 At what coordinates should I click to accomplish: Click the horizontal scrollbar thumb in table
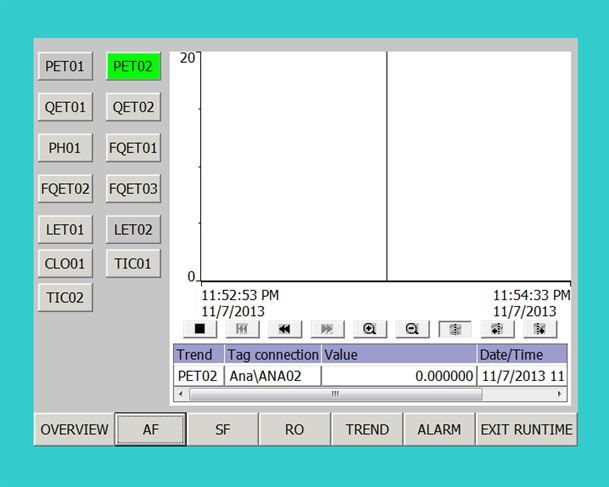tap(335, 394)
